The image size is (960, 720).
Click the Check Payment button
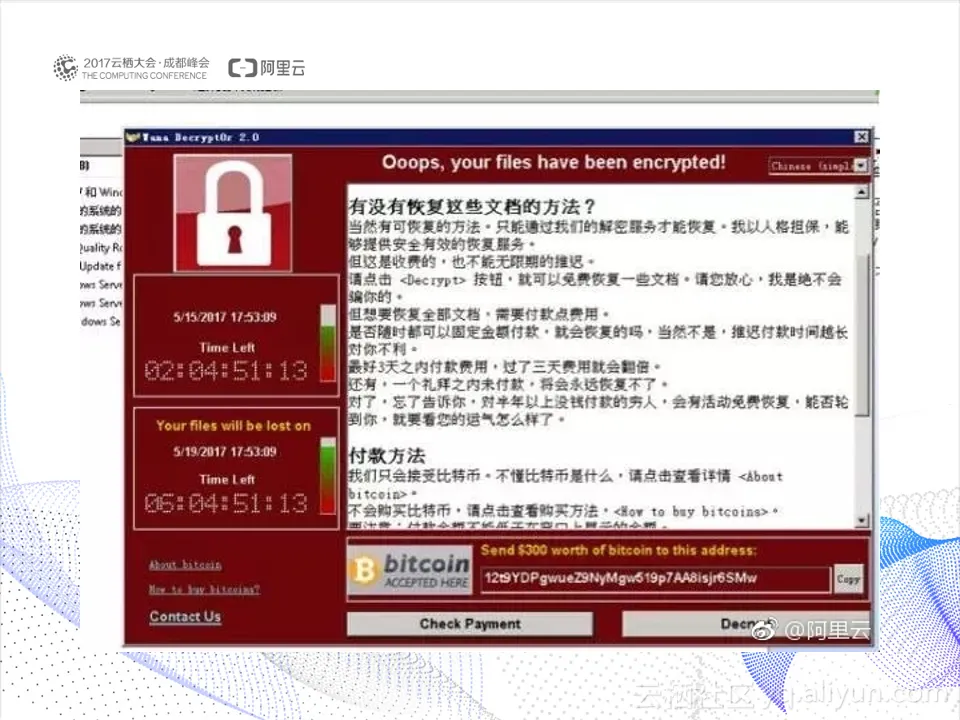pos(470,624)
